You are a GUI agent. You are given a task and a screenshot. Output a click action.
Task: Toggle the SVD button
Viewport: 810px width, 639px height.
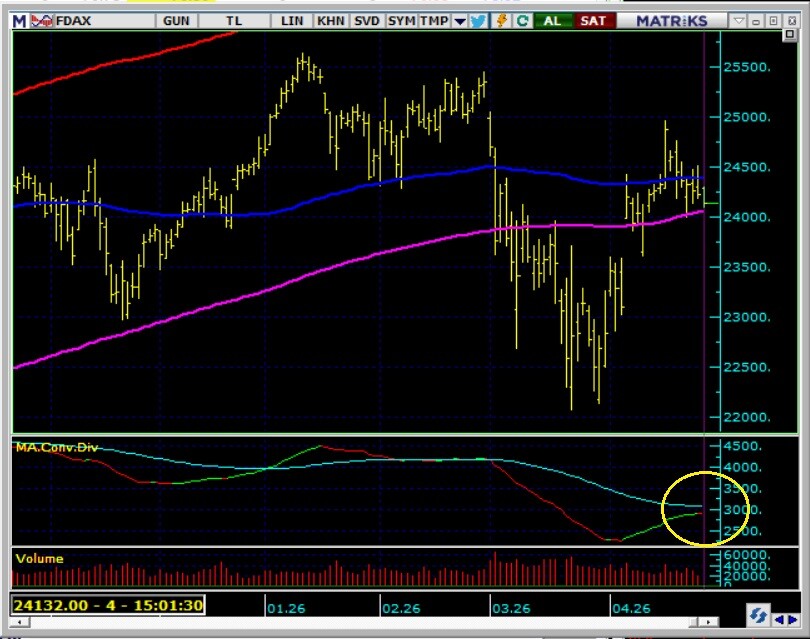pyautogui.click(x=366, y=20)
